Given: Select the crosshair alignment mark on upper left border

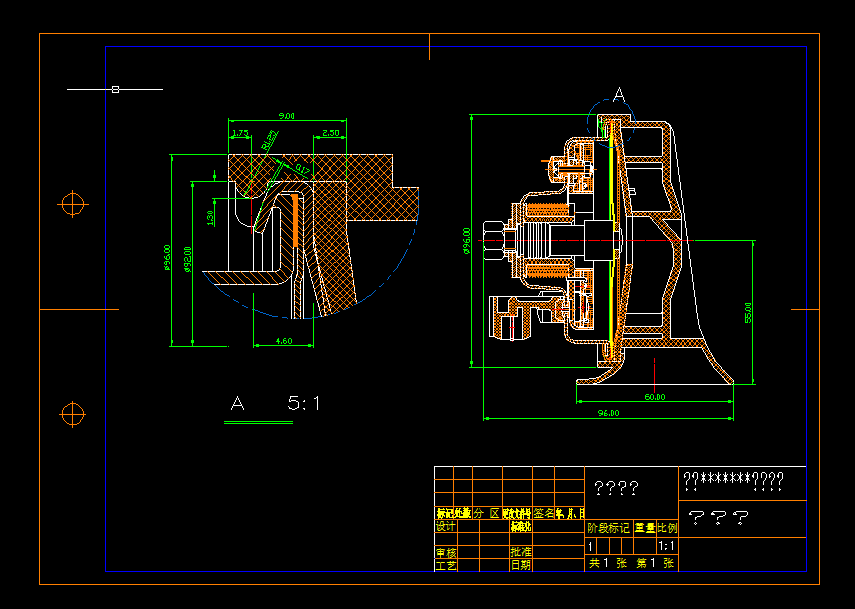Looking at the screenshot, I should tap(71, 203).
